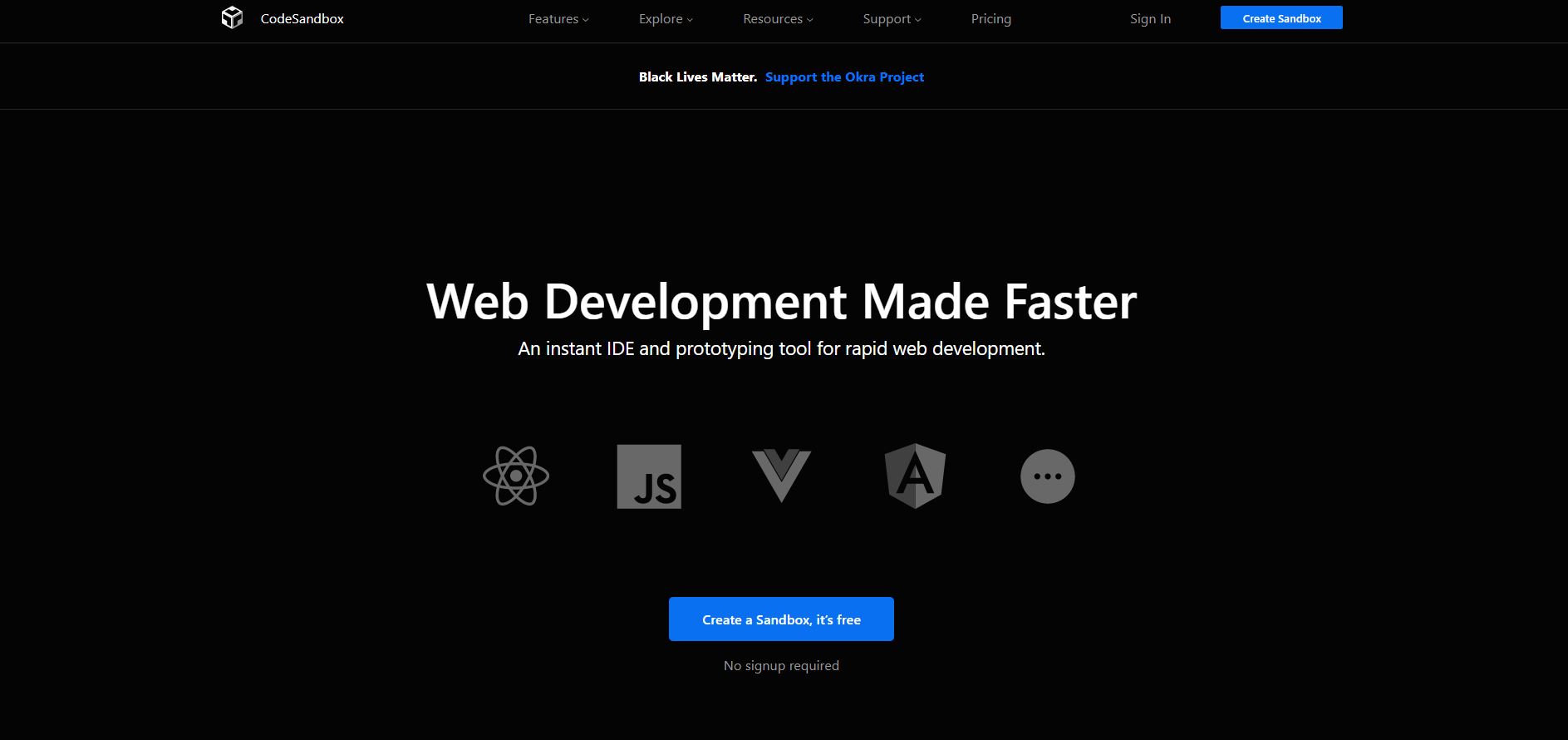This screenshot has width=1568, height=740.
Task: Click the Sign In link
Action: click(1150, 18)
